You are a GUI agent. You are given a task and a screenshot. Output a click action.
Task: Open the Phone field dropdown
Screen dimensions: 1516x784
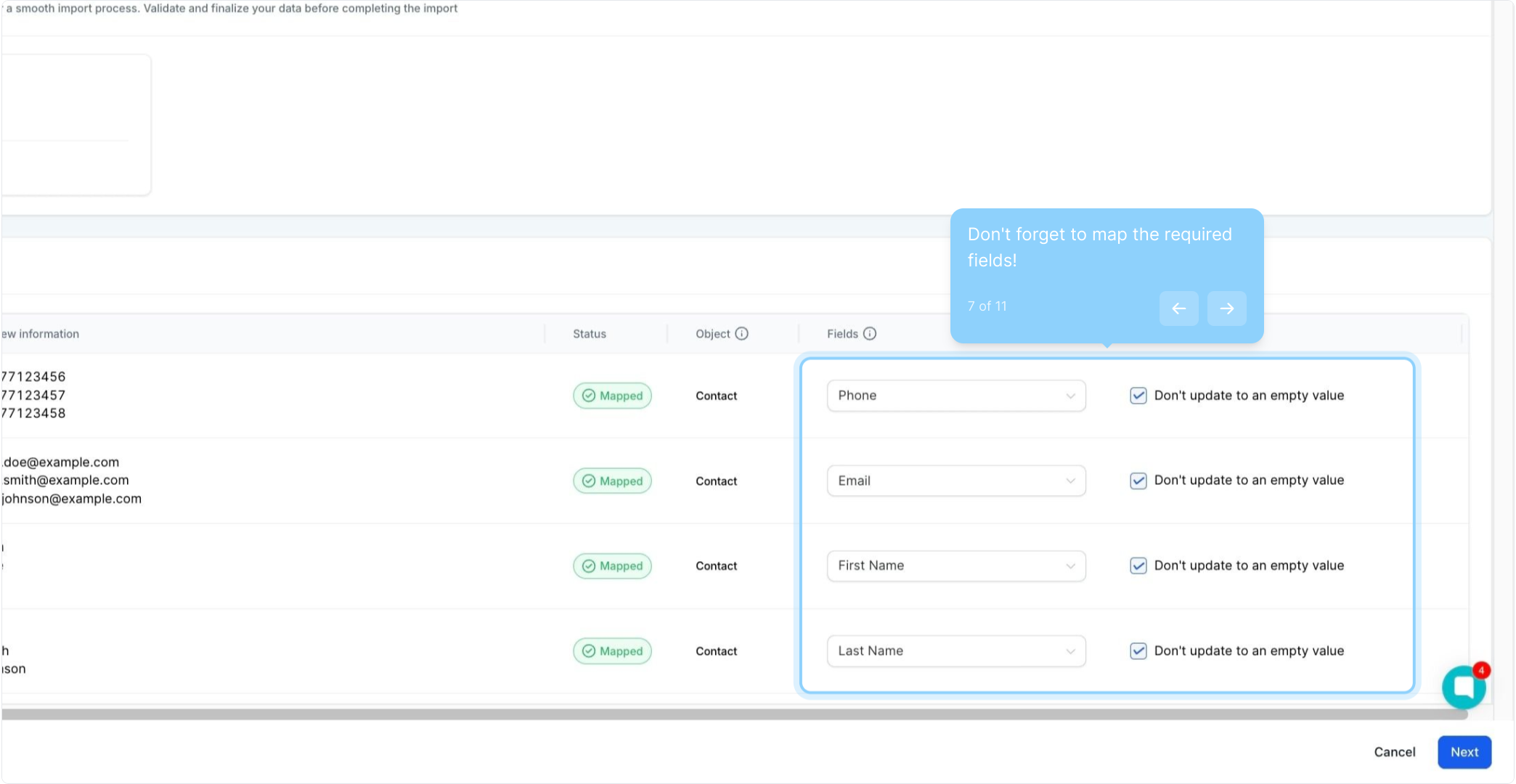pyautogui.click(x=955, y=396)
